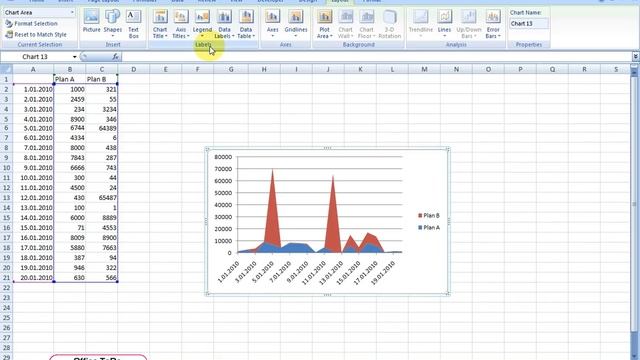The height and width of the screenshot is (360, 640).
Task: Open Data Table options
Action: pyautogui.click(x=246, y=24)
